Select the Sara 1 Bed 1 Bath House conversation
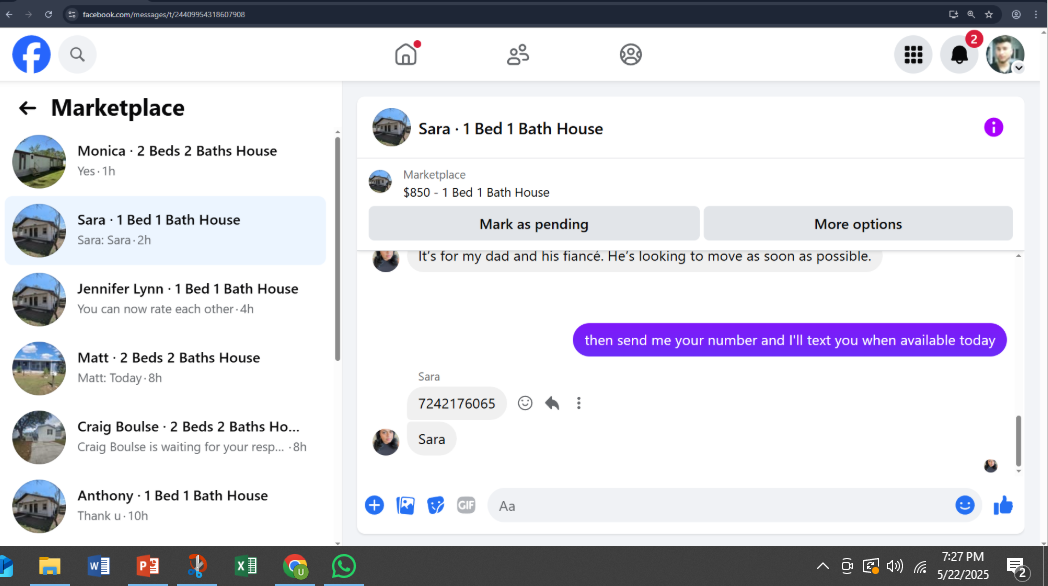 coord(165,230)
